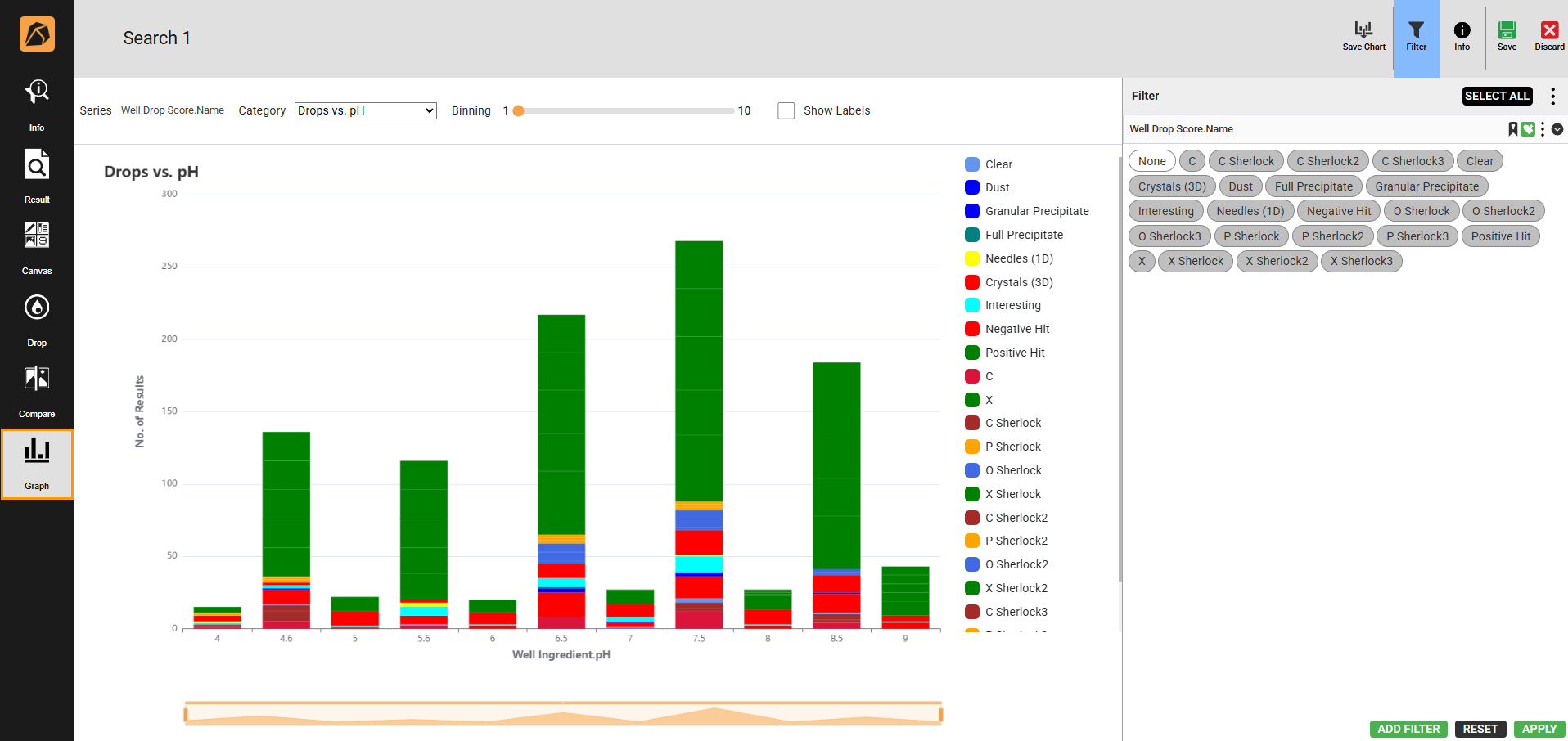This screenshot has height=741, width=1568.
Task: Click the green tag icon in filter row
Action: [1528, 129]
